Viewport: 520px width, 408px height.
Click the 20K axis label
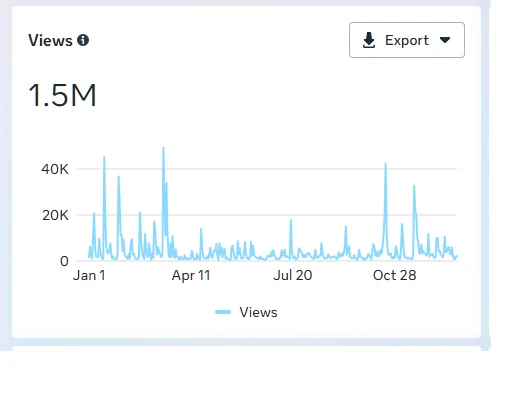tap(55, 215)
